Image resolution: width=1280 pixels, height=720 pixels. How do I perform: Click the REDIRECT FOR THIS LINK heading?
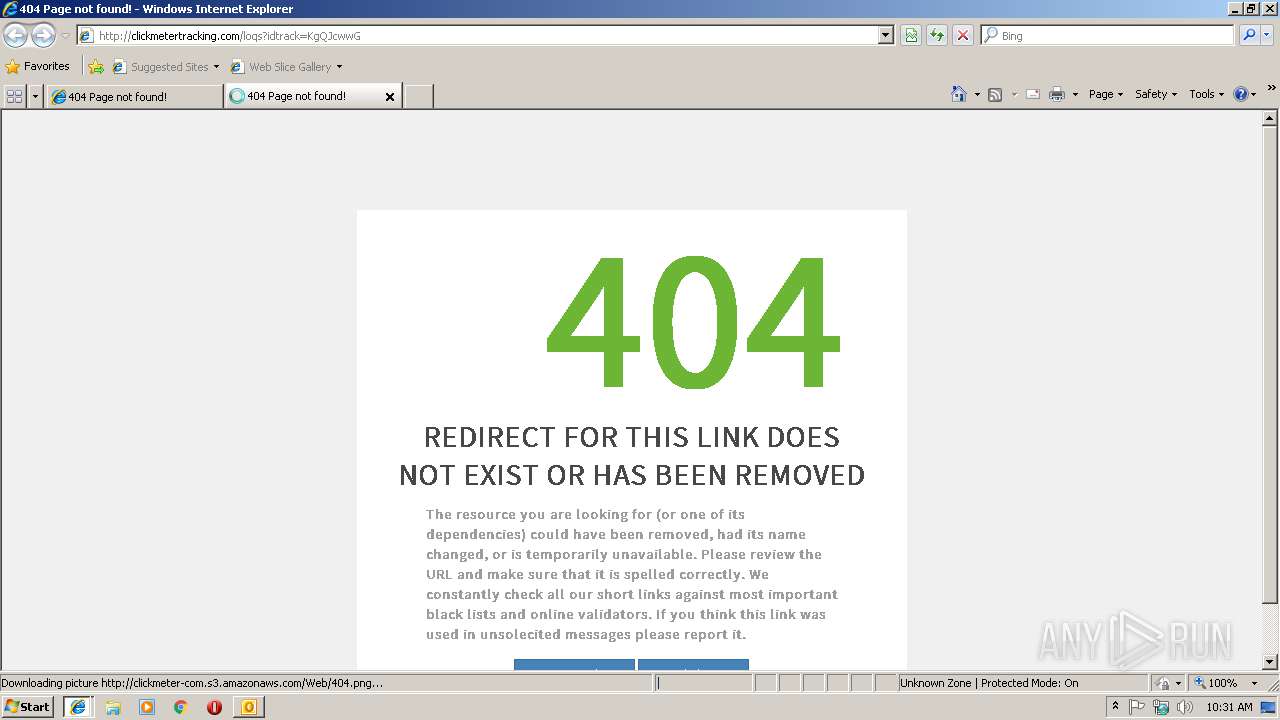point(632,456)
